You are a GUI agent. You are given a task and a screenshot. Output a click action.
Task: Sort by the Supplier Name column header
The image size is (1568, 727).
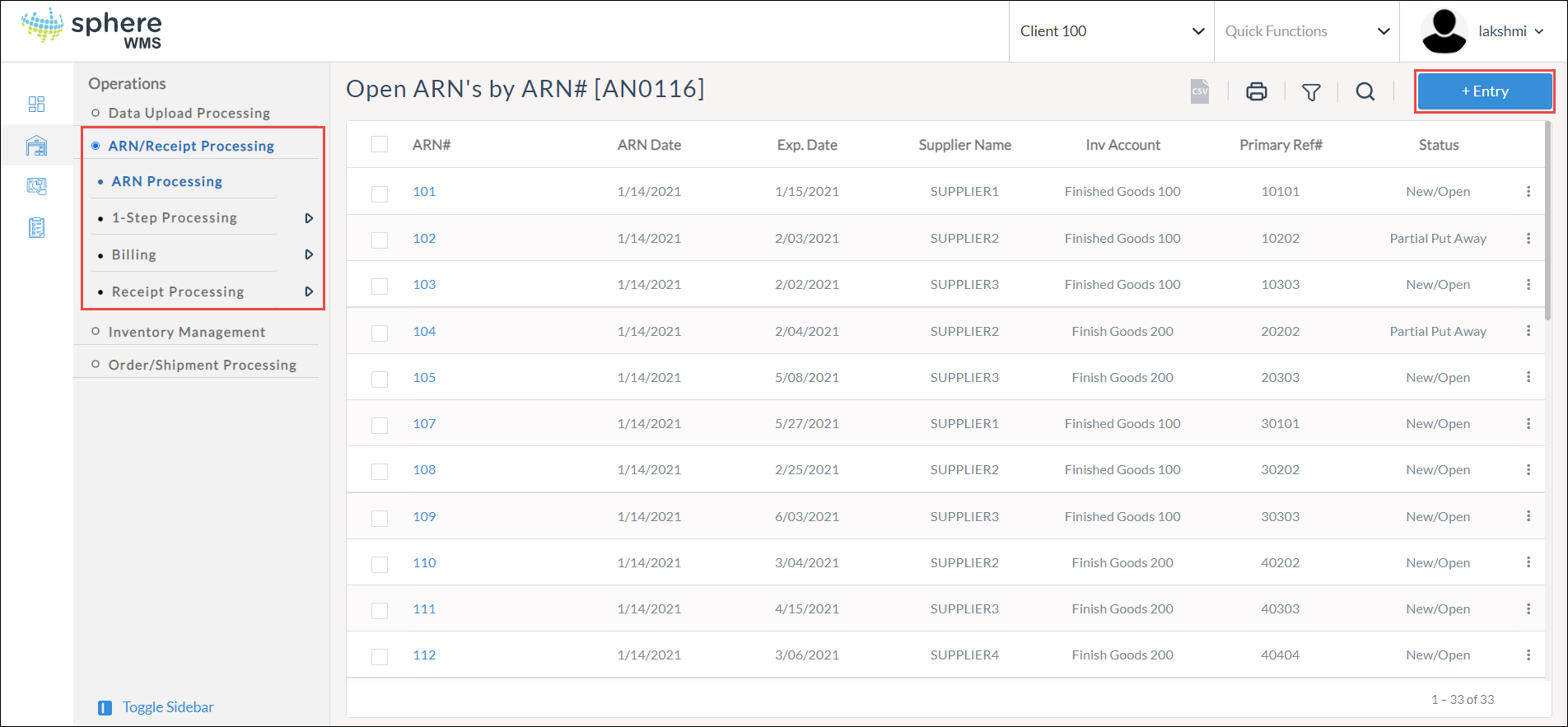[x=964, y=145]
